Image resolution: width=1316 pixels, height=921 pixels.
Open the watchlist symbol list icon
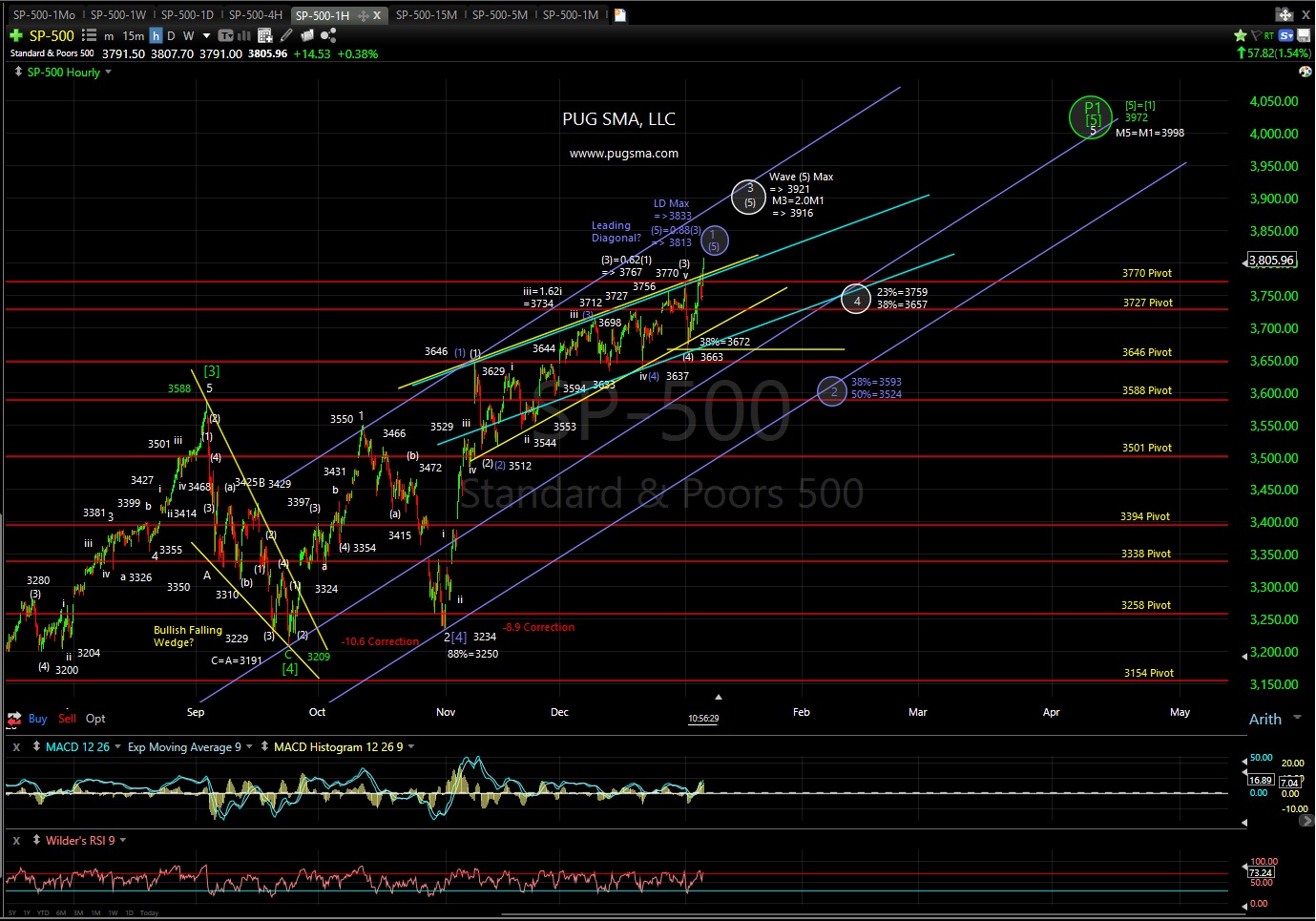(x=89, y=35)
